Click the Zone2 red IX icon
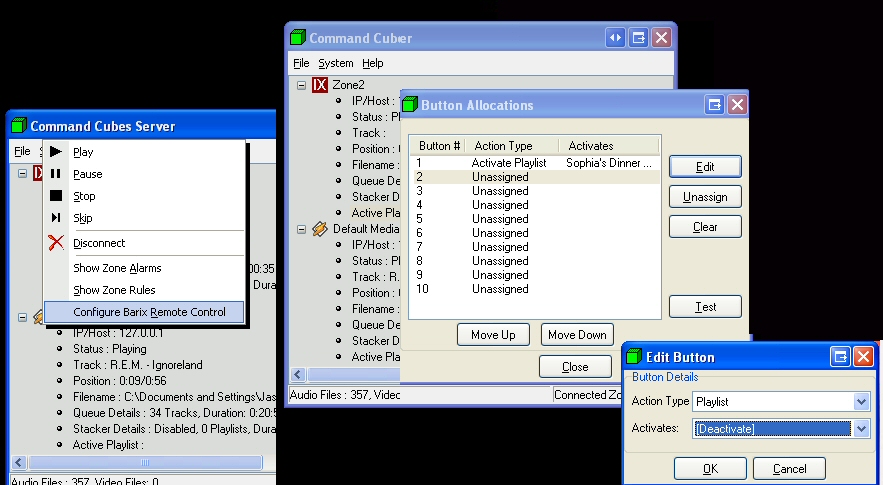Screen dimensions: 883x485 (x=320, y=85)
